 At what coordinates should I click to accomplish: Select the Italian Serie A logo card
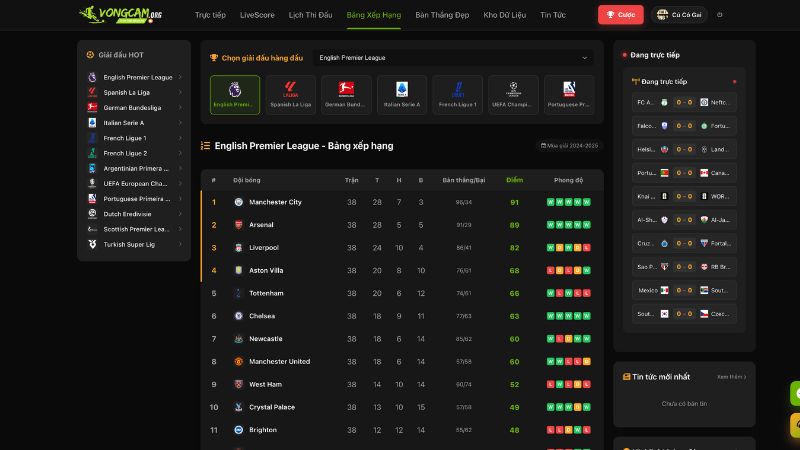(x=402, y=95)
